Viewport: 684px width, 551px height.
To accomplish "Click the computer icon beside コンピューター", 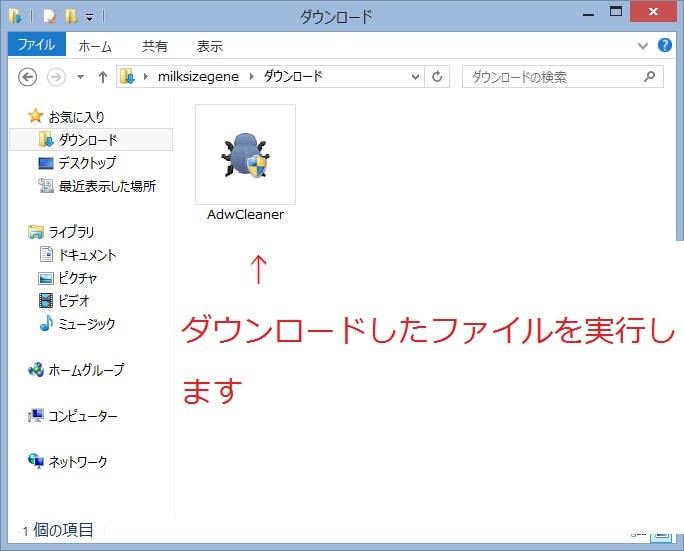I will click(35, 415).
